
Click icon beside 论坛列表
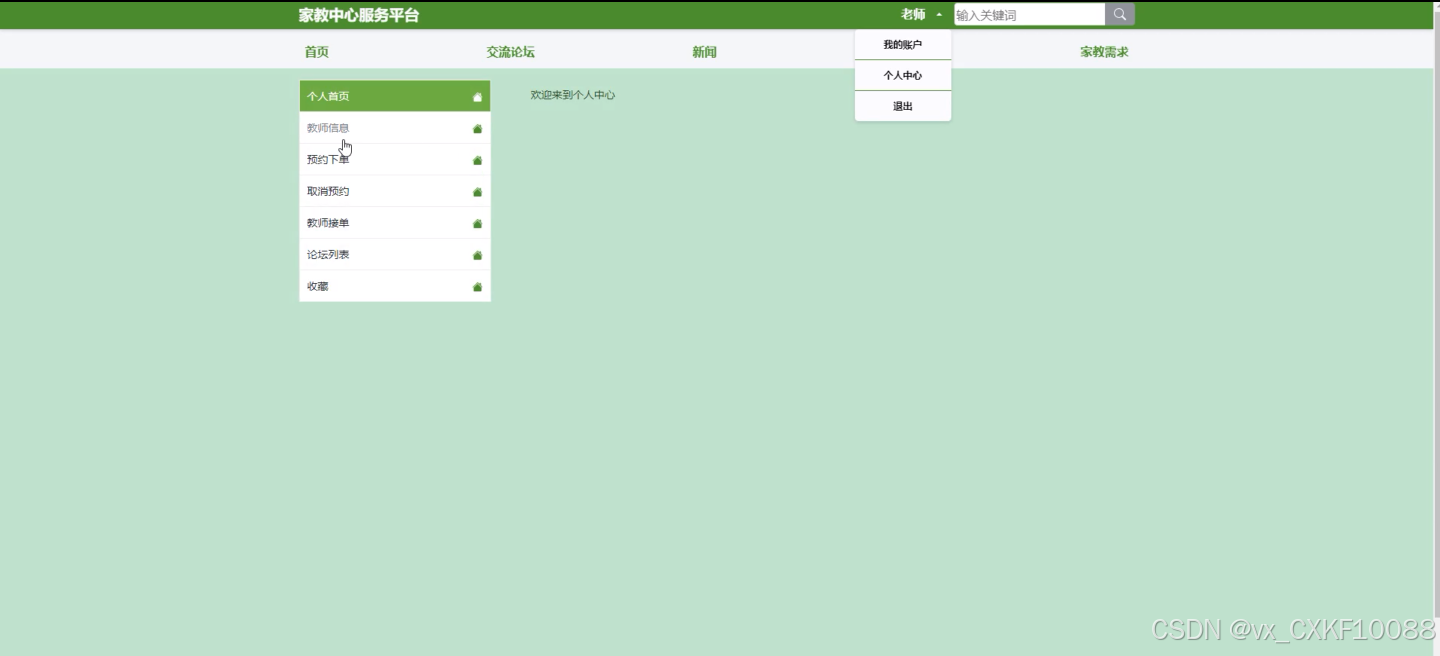click(x=477, y=255)
